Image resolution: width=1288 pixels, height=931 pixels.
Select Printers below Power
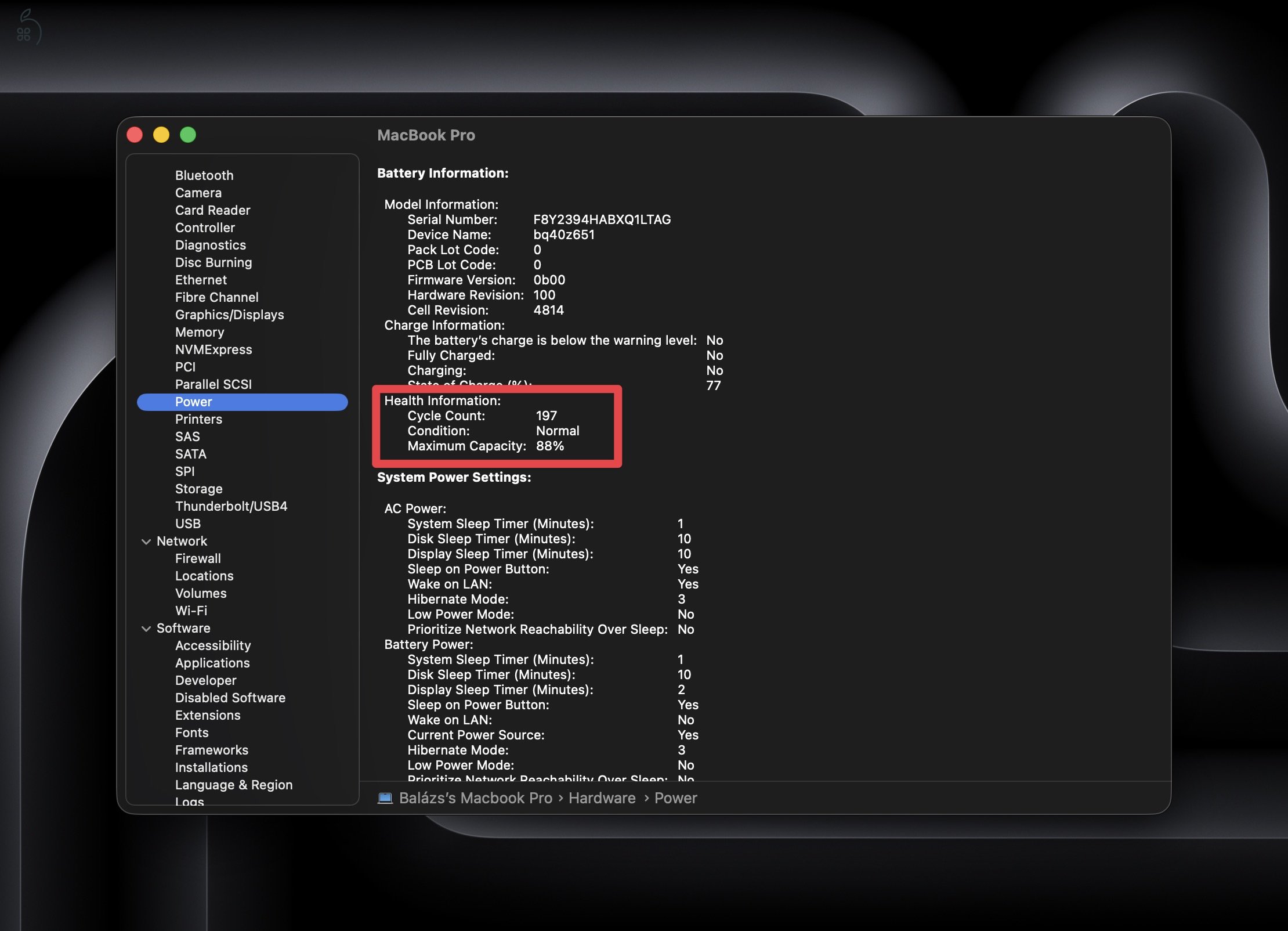(198, 419)
